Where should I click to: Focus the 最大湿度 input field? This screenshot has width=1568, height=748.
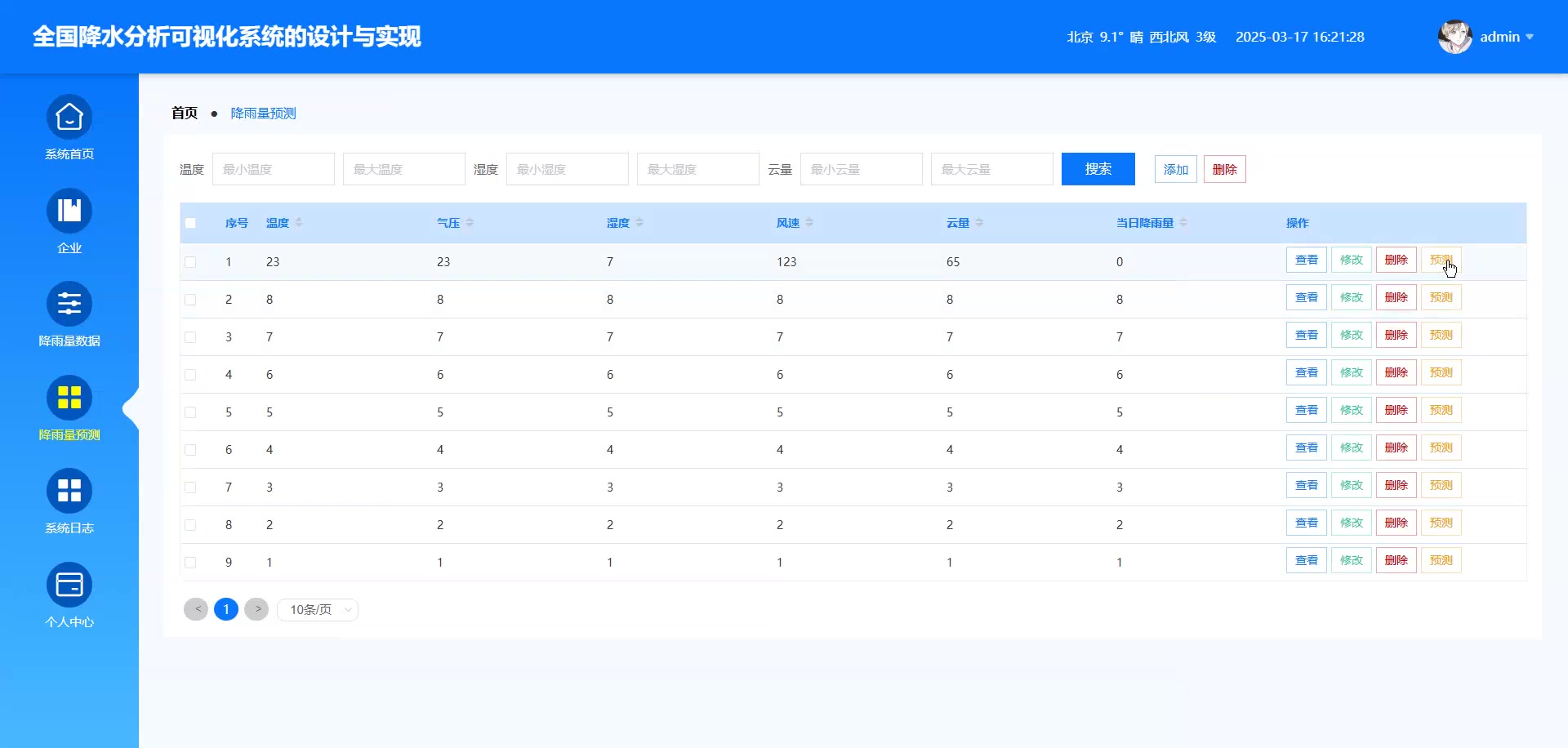(x=698, y=169)
